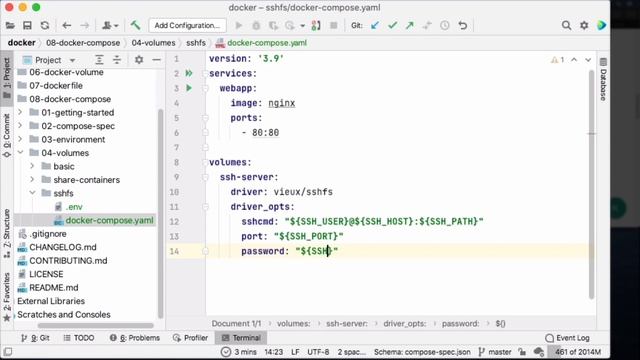This screenshot has height=360, width=640.
Task: Synchronize files with the reload icon
Action: [x=45, y=25]
